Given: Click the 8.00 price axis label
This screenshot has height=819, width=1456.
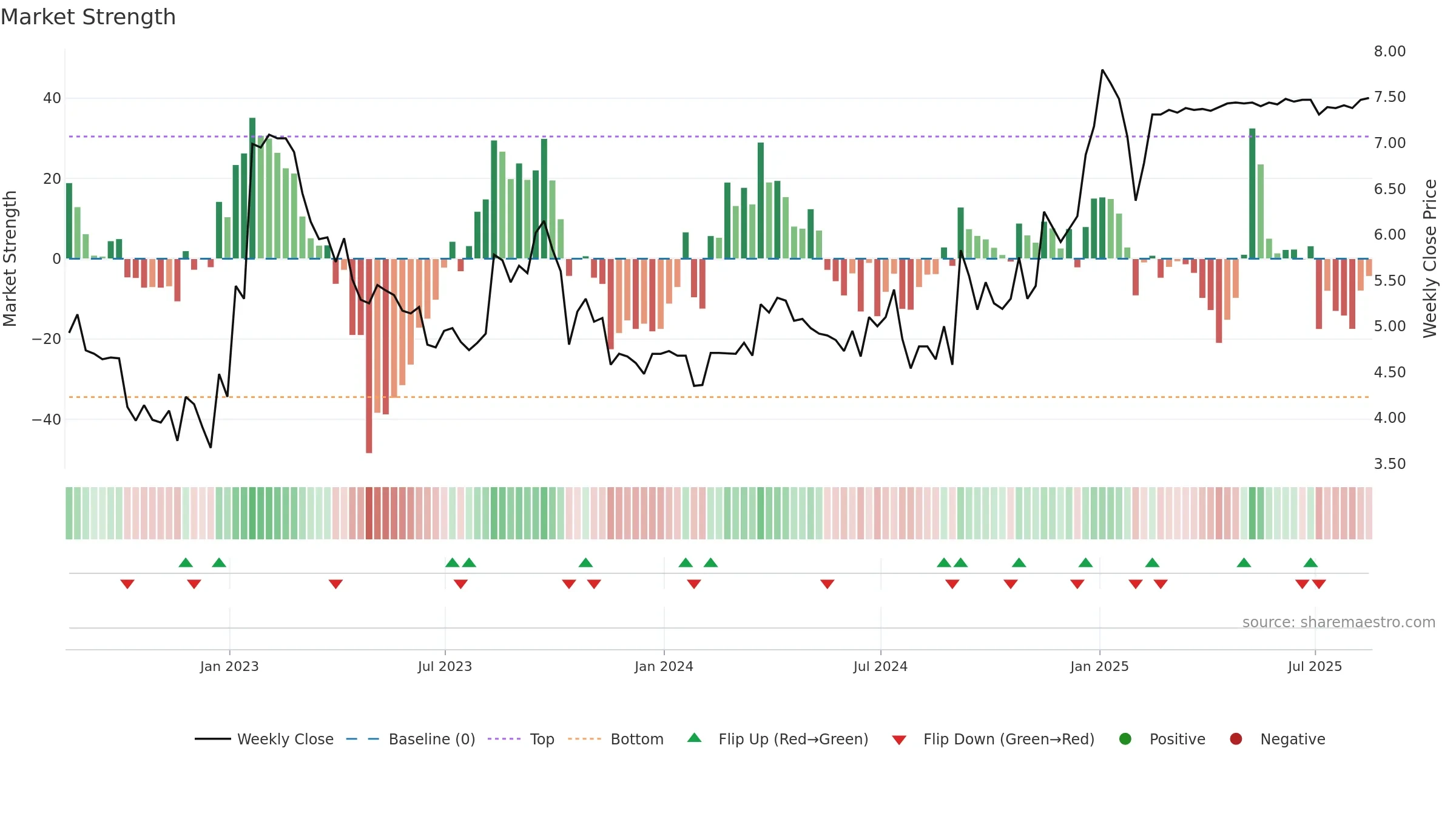Looking at the screenshot, I should (1390, 51).
